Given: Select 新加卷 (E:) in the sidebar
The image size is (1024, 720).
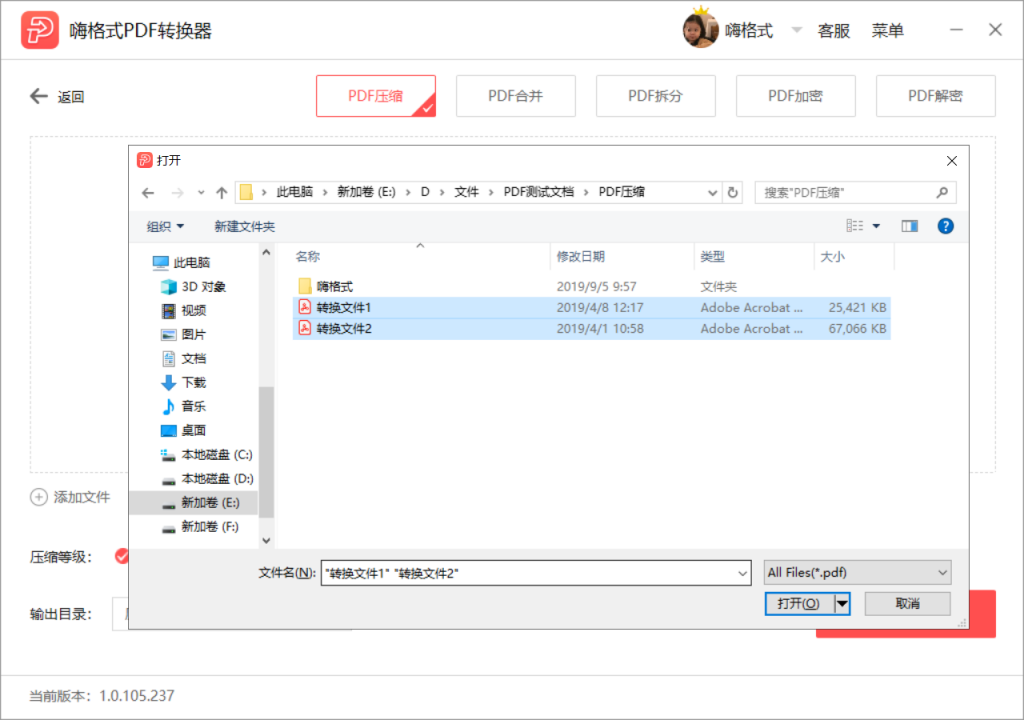Looking at the screenshot, I should pyautogui.click(x=194, y=502).
